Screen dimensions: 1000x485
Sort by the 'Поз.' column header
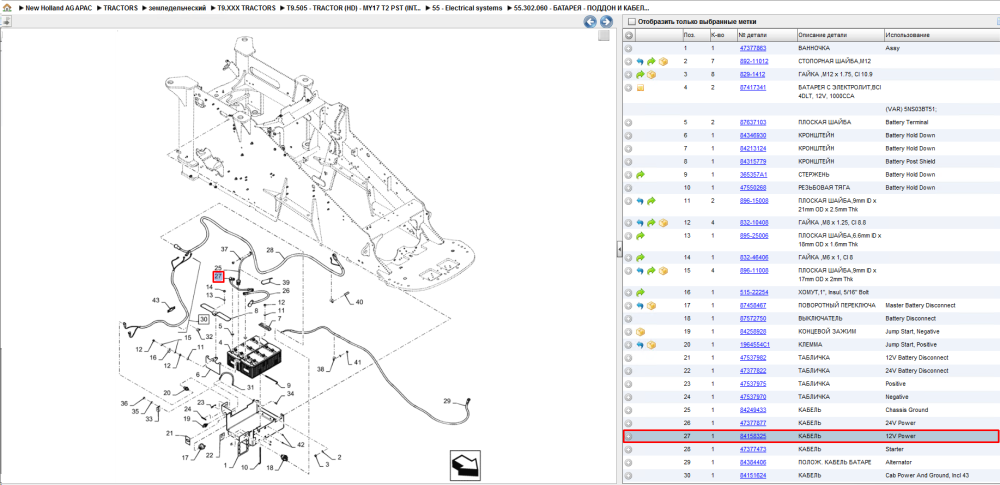pos(694,35)
